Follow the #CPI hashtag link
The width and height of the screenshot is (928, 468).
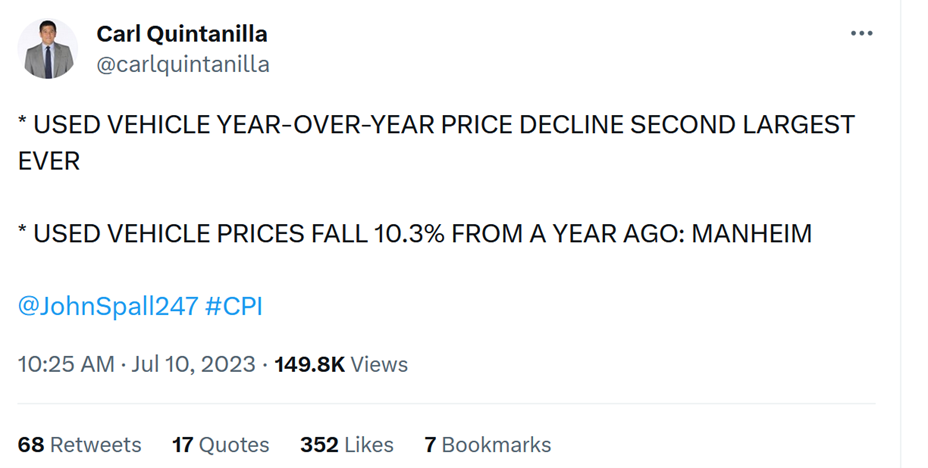point(234,306)
